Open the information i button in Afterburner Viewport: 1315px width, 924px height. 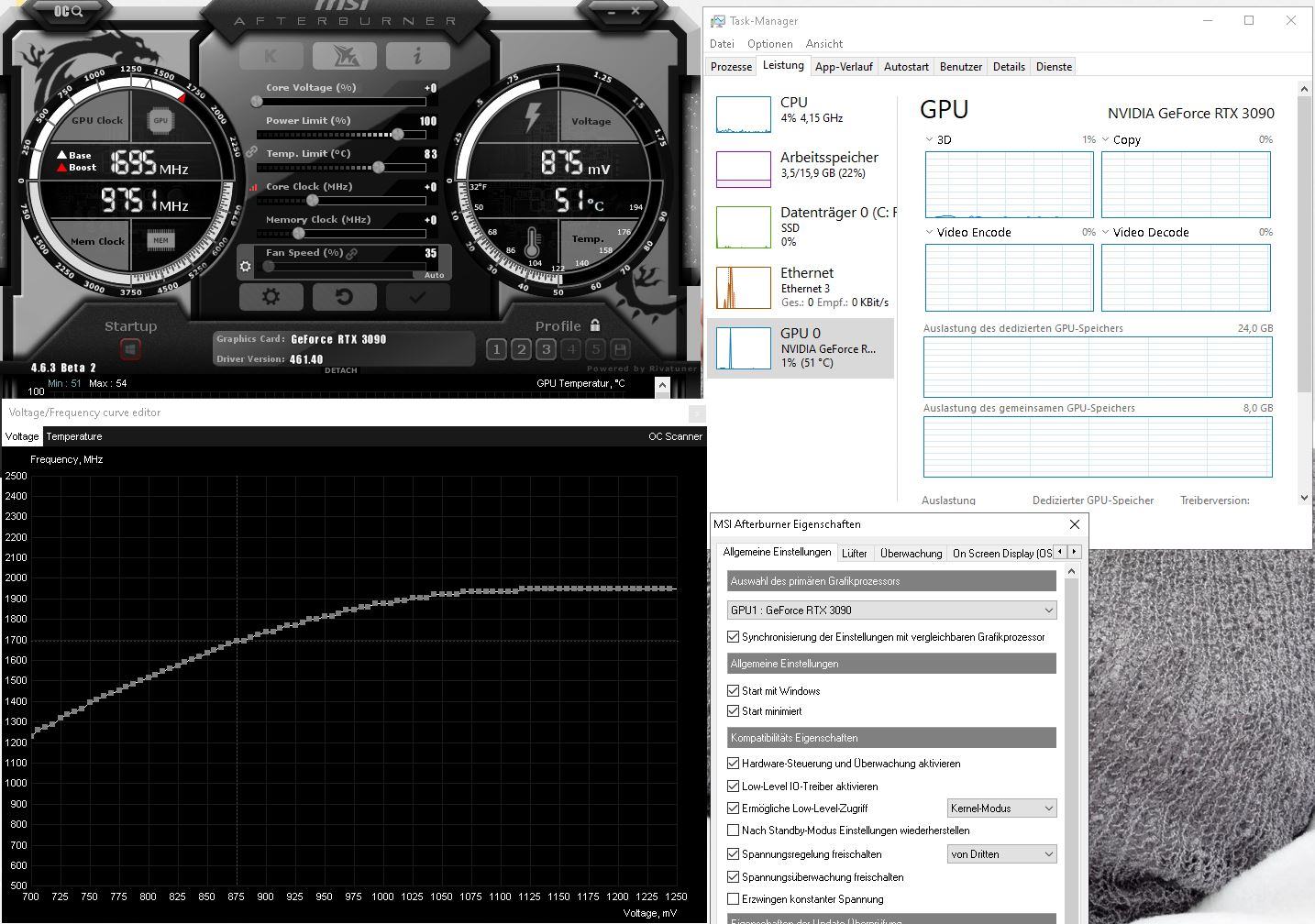click(417, 56)
